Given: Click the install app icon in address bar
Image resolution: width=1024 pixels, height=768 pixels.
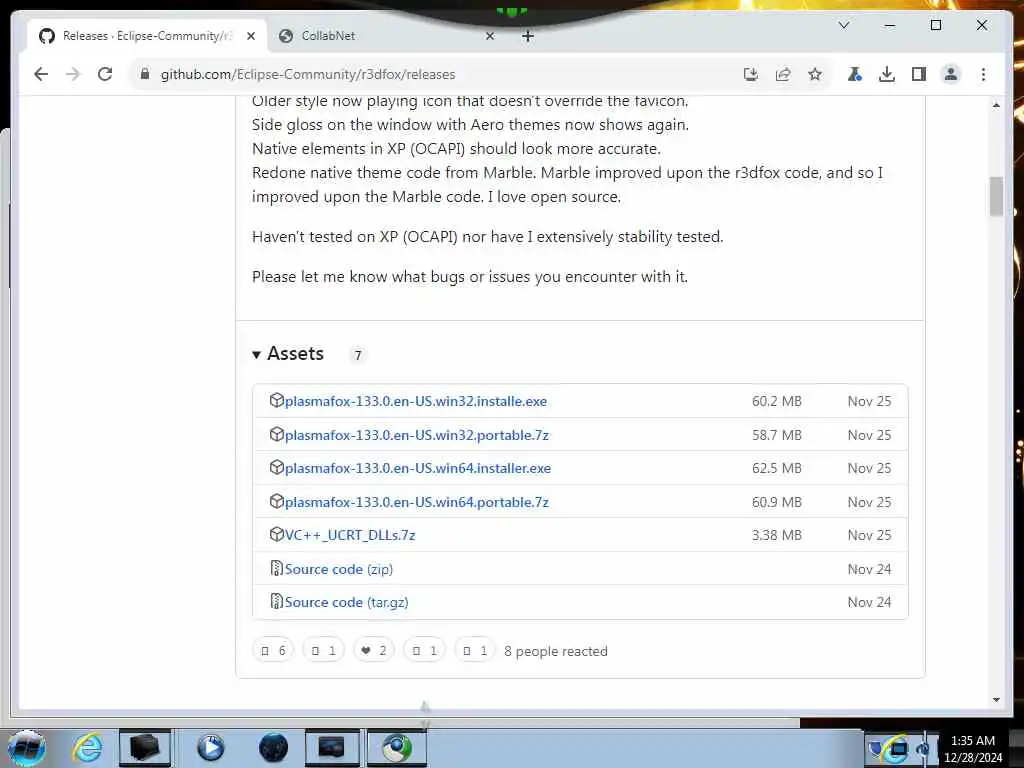Looking at the screenshot, I should coord(751,74).
